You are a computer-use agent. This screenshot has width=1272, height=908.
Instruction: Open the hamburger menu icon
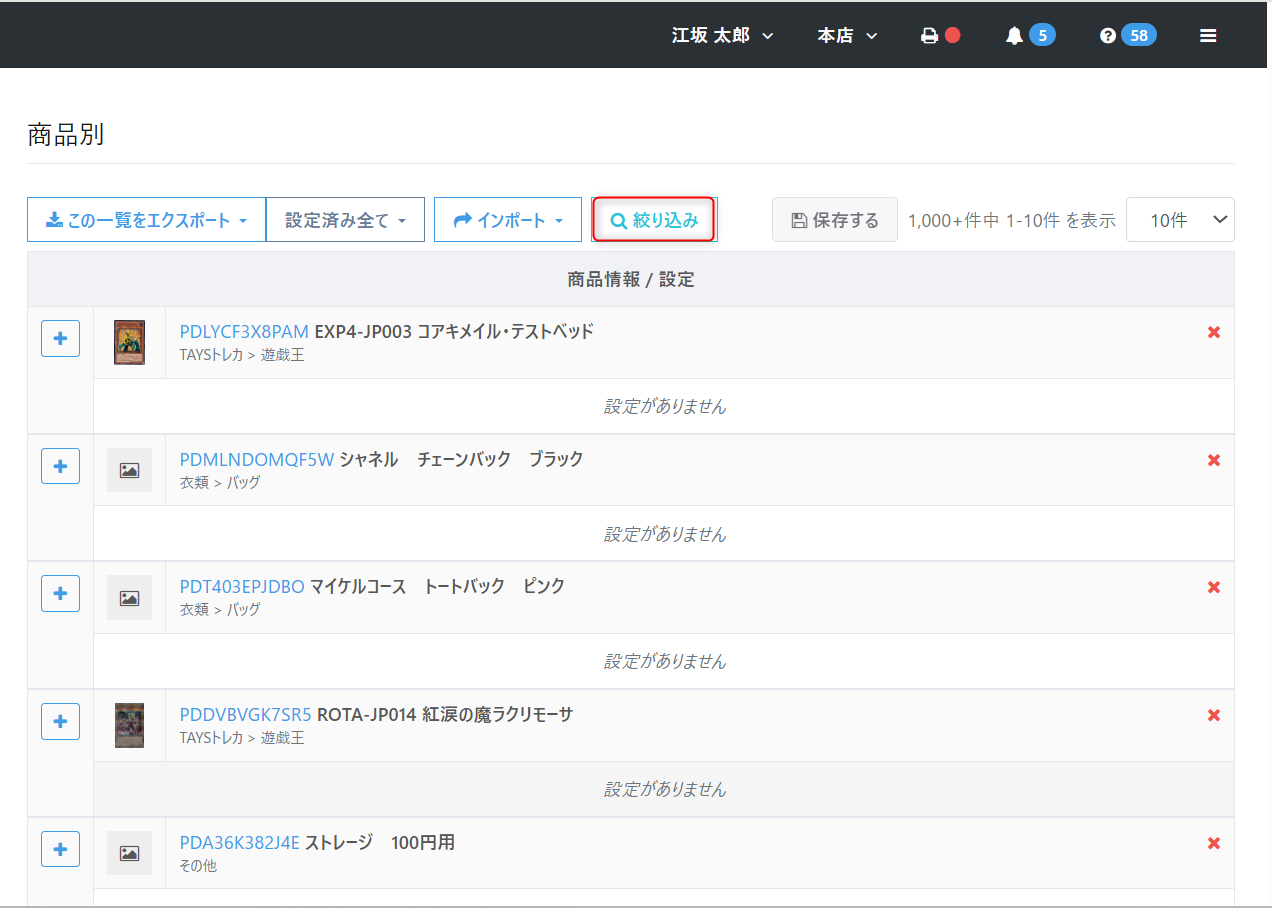point(1208,36)
